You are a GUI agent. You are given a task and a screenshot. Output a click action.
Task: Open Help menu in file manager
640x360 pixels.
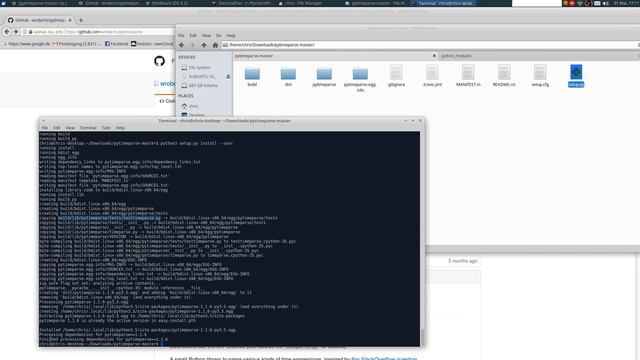coord(231,36)
